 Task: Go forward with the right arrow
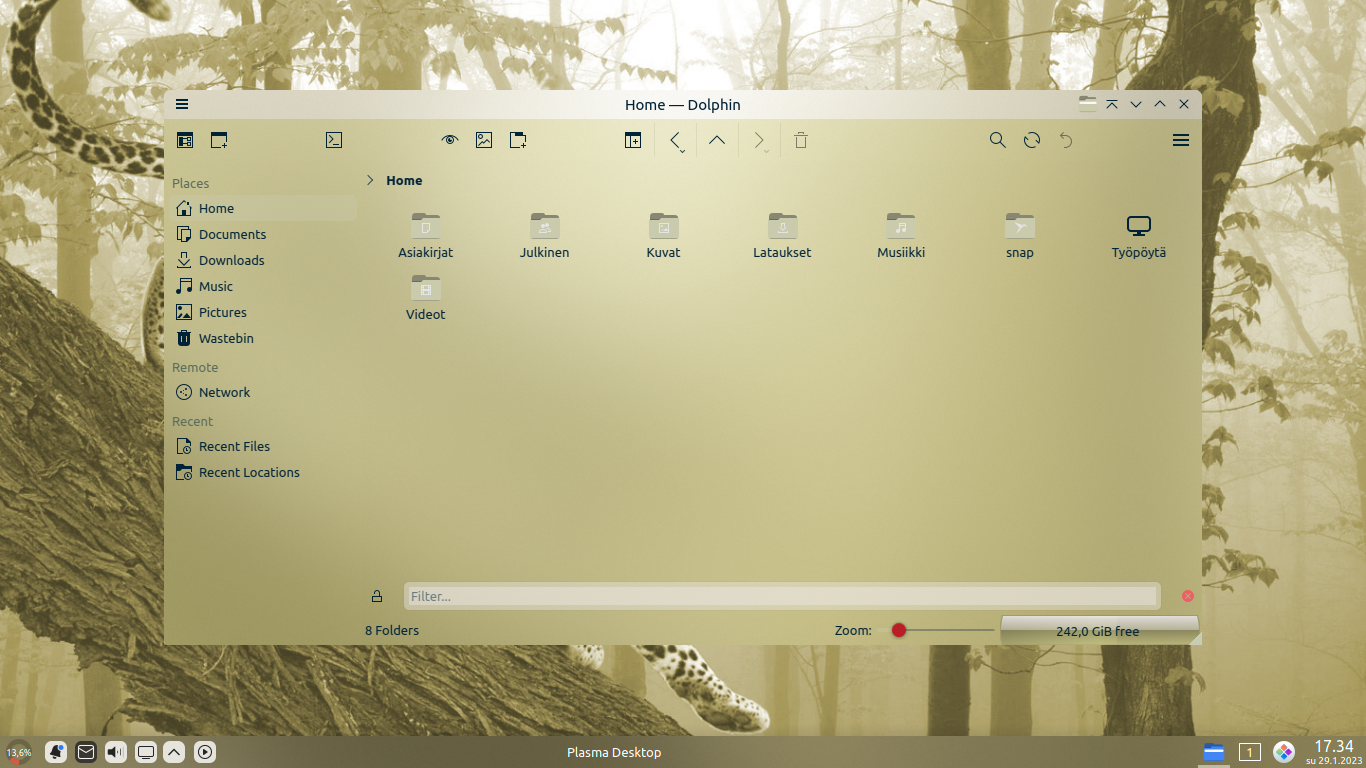click(759, 140)
